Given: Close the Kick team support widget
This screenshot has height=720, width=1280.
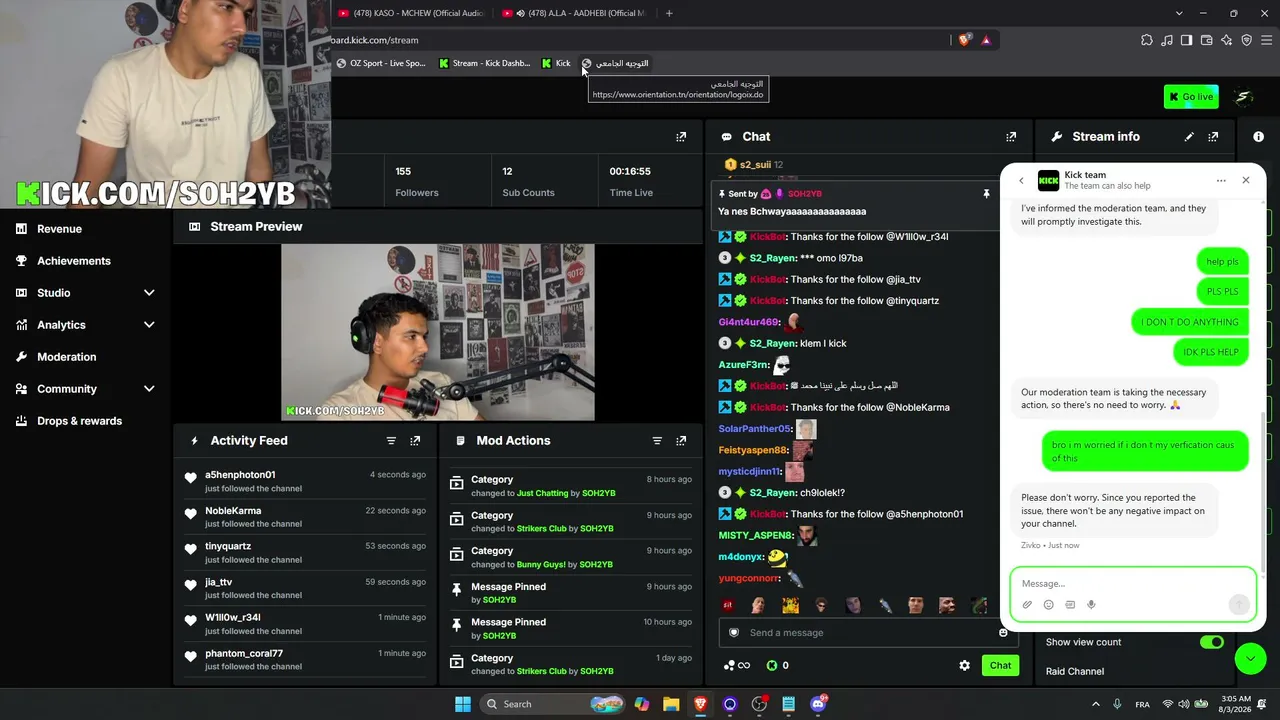Looking at the screenshot, I should coord(1246,181).
